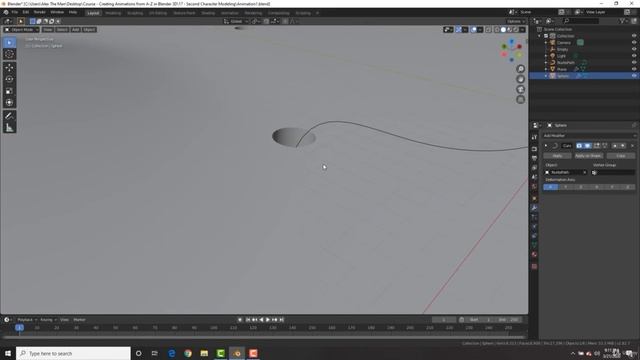This screenshot has height=360, width=640.
Task: Open the Tool properties tab
Action: [534, 138]
